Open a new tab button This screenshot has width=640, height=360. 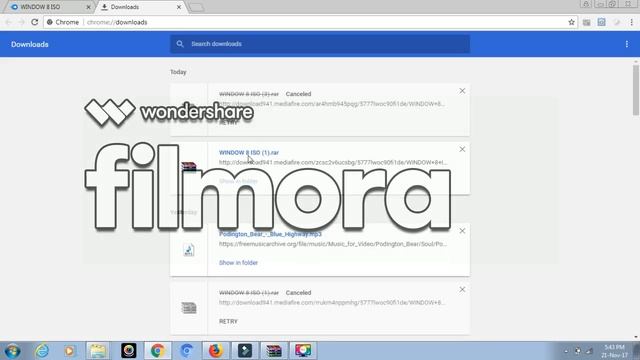pos(196,7)
